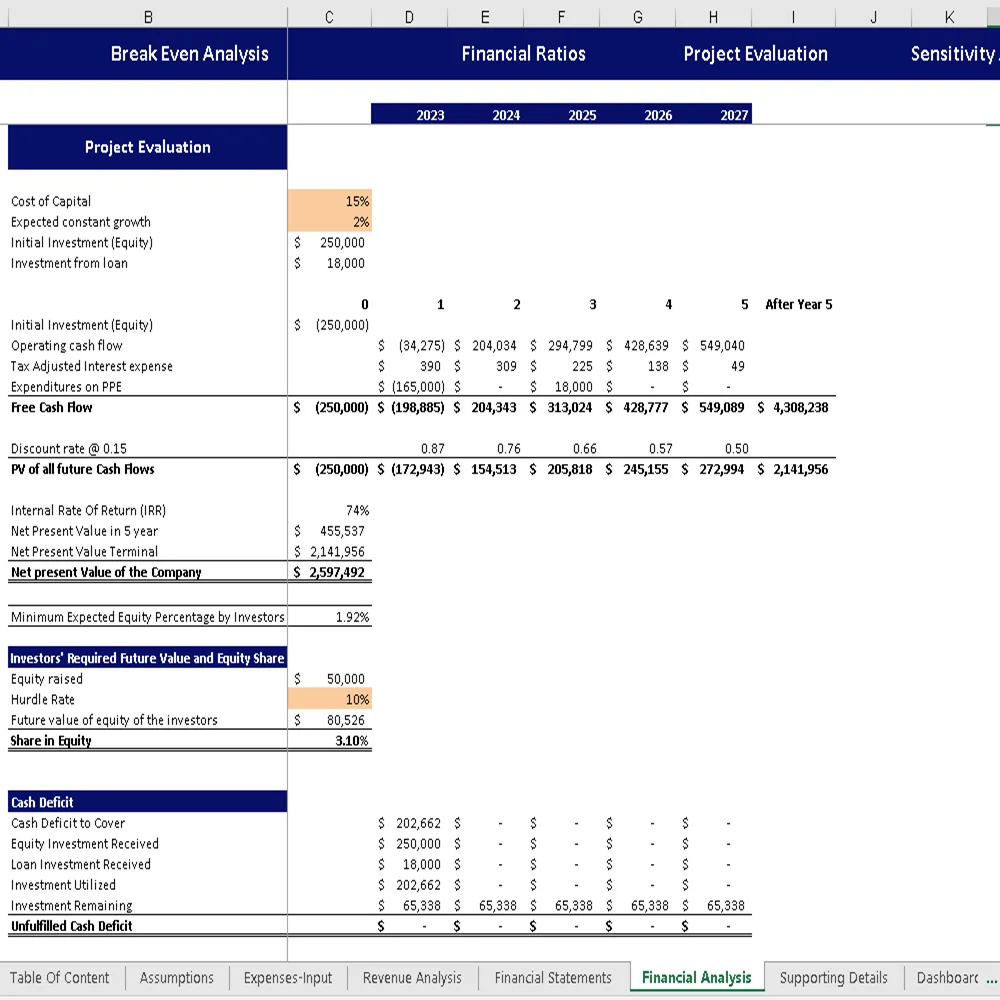The width and height of the screenshot is (1000, 1000).
Task: Click the Net present Value of Company cell
Action: 330,572
